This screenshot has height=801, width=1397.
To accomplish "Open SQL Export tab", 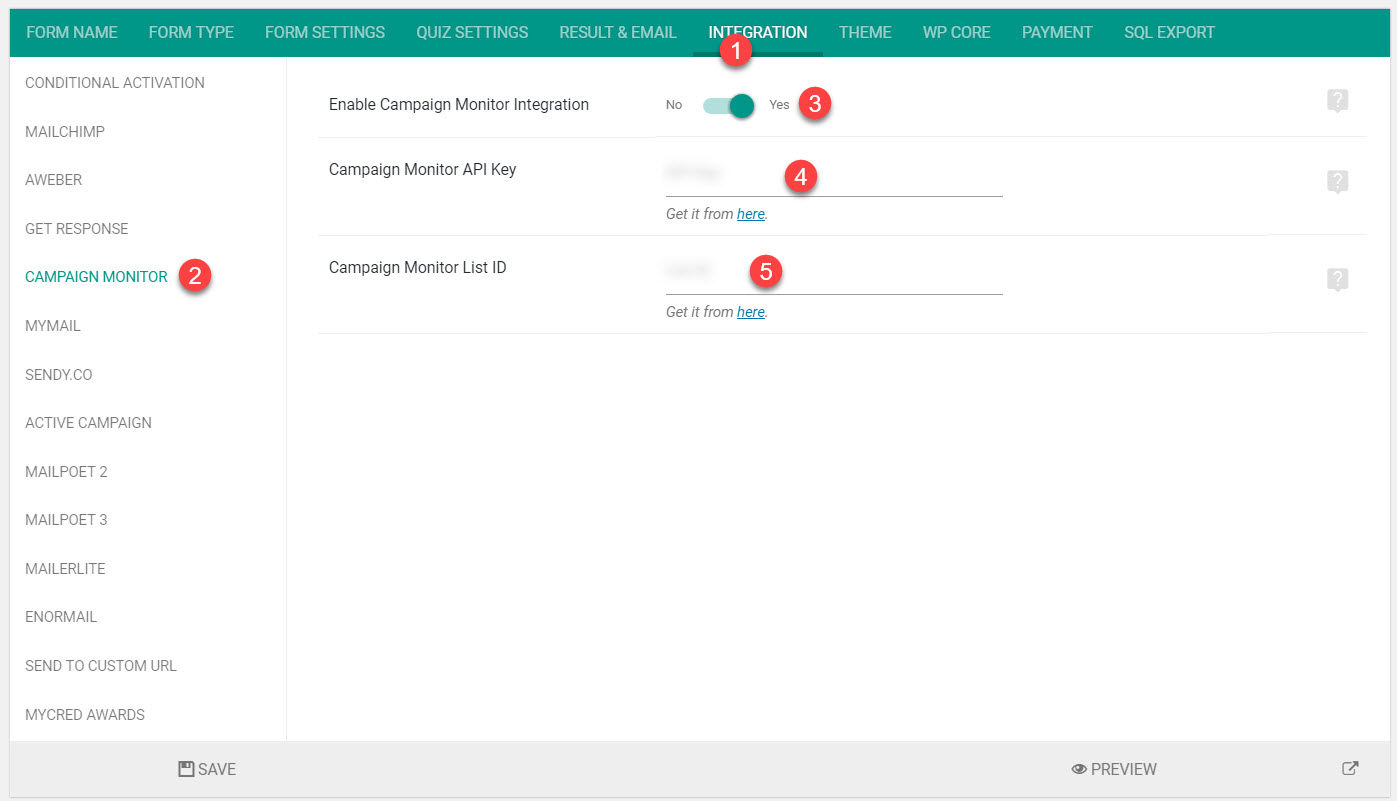I will tap(1169, 32).
